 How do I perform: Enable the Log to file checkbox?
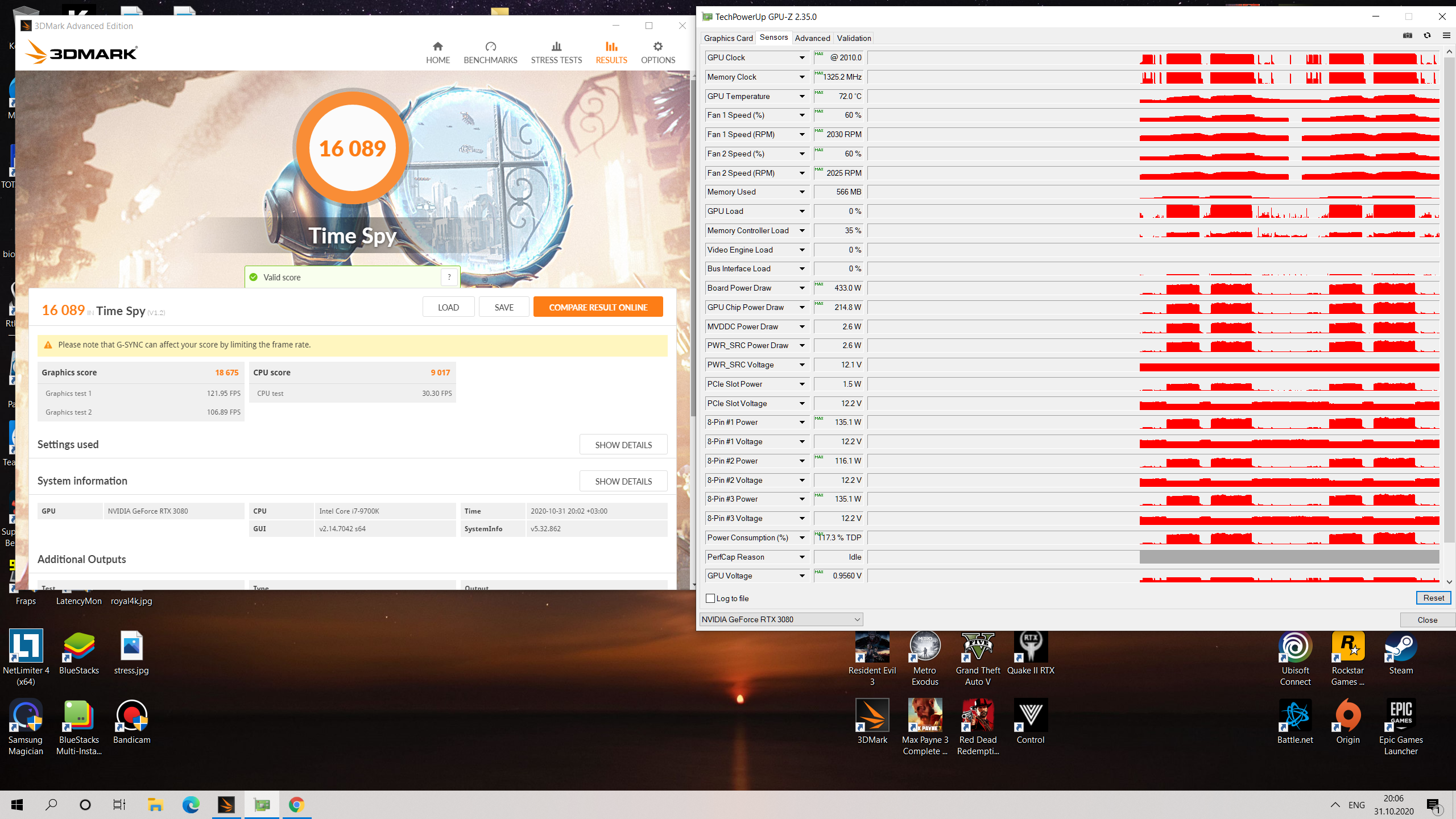click(x=710, y=598)
